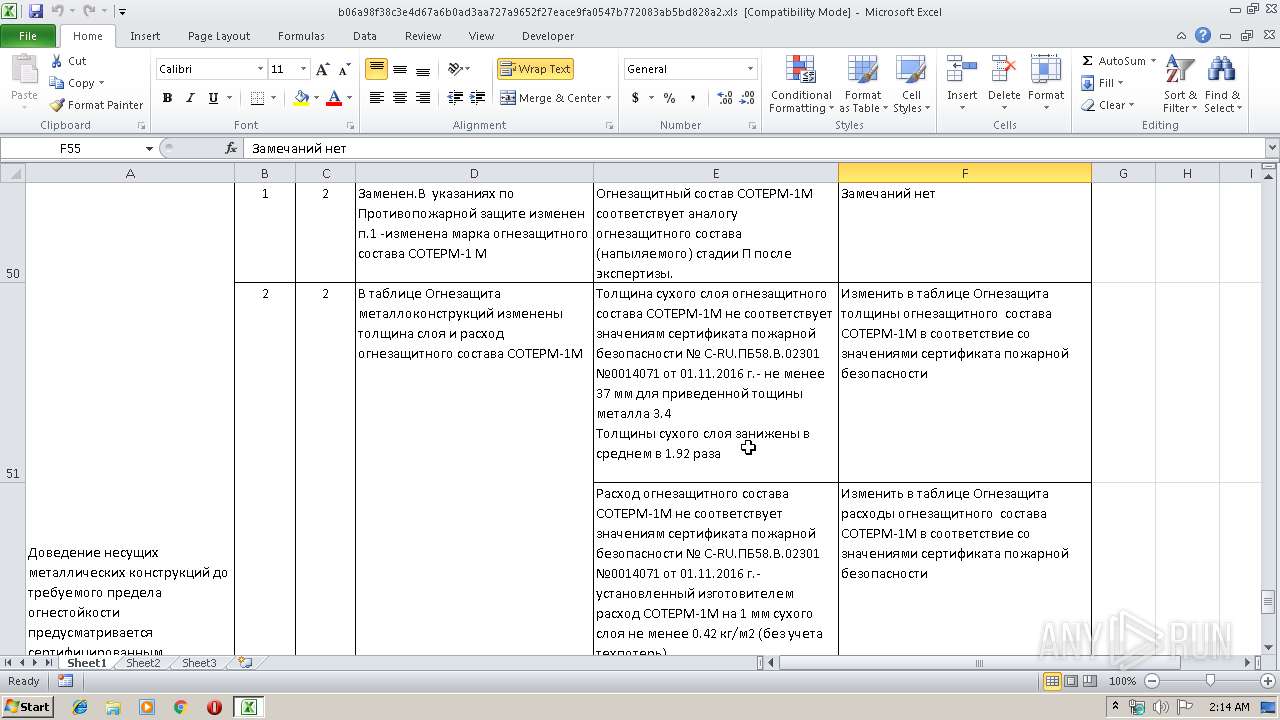Click Increase Decimal
This screenshot has height=720, width=1280.
tap(724, 98)
